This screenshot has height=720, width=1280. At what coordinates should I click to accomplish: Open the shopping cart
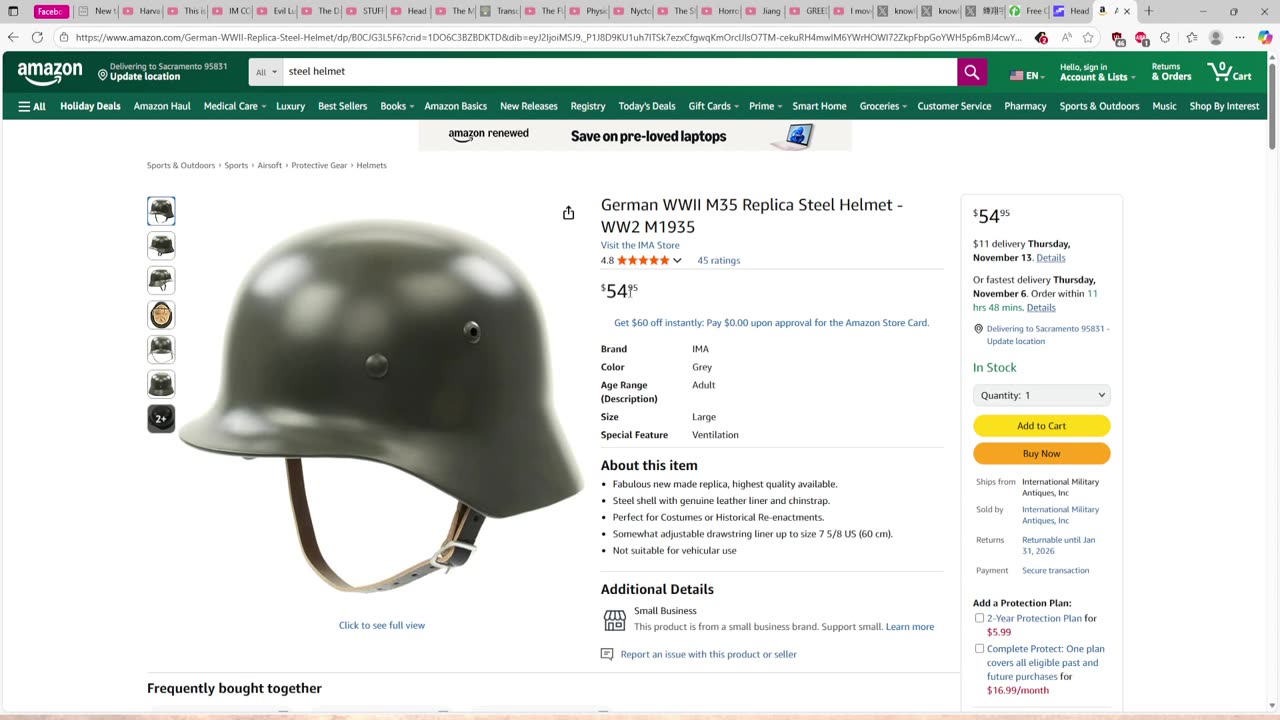click(1229, 72)
